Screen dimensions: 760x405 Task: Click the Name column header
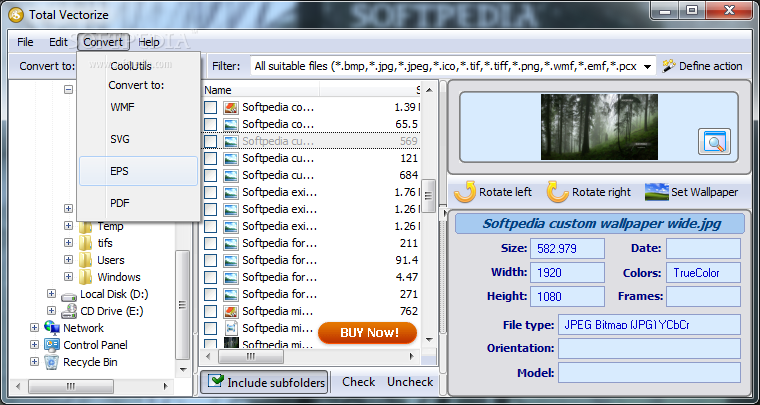pyautogui.click(x=261, y=90)
